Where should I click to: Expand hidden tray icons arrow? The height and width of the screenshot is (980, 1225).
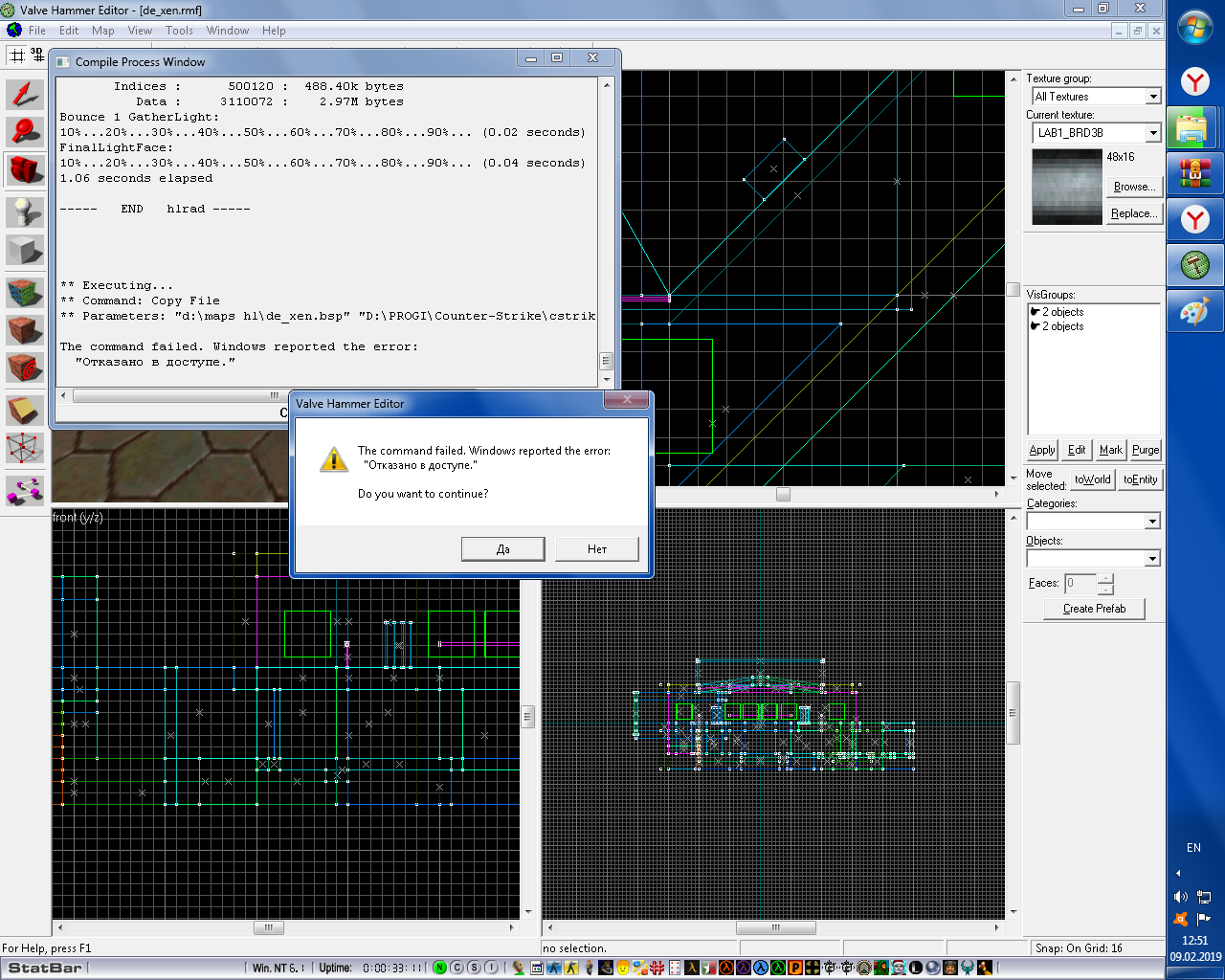(x=1178, y=873)
